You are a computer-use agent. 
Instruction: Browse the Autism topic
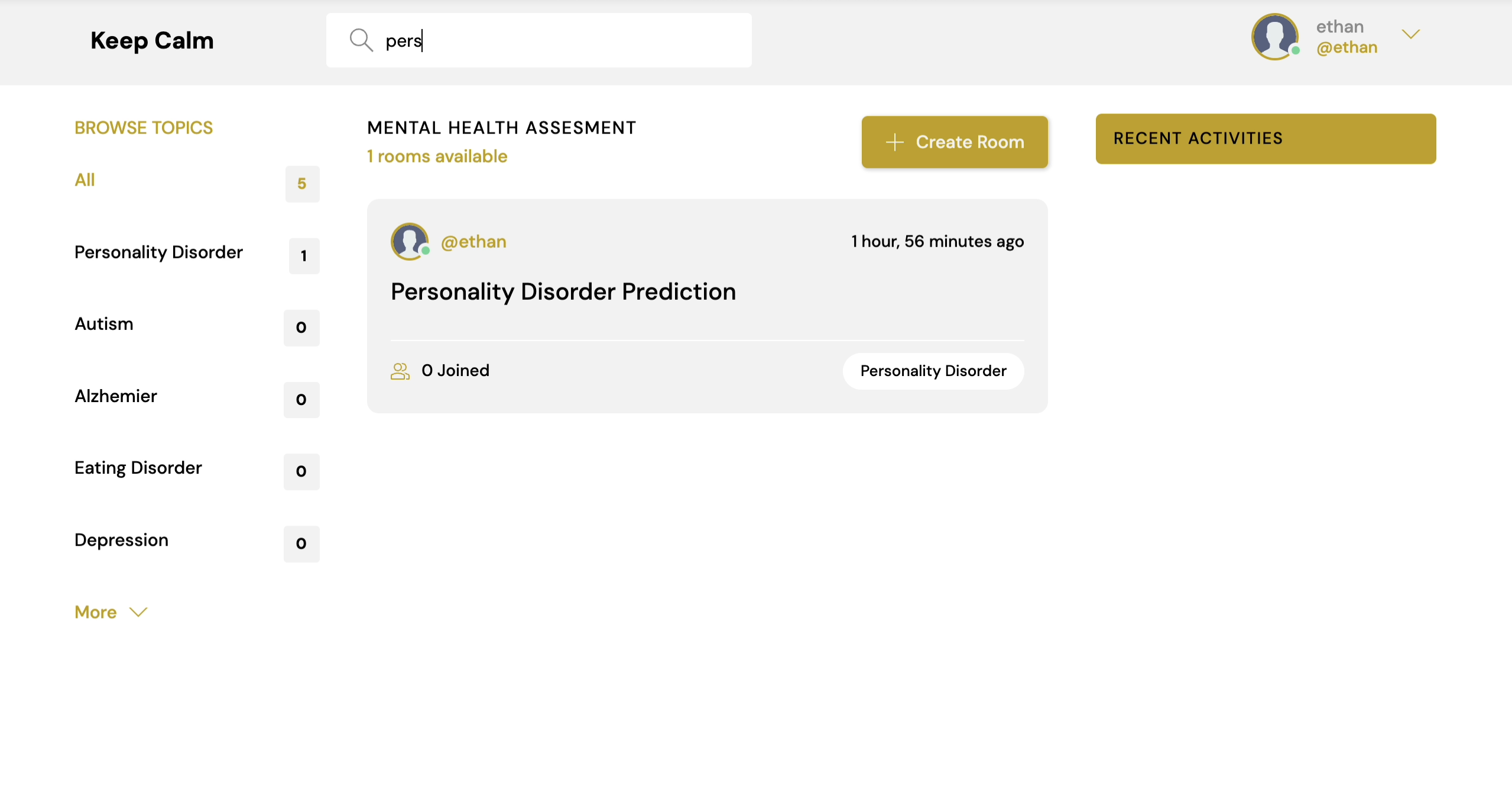tap(104, 324)
